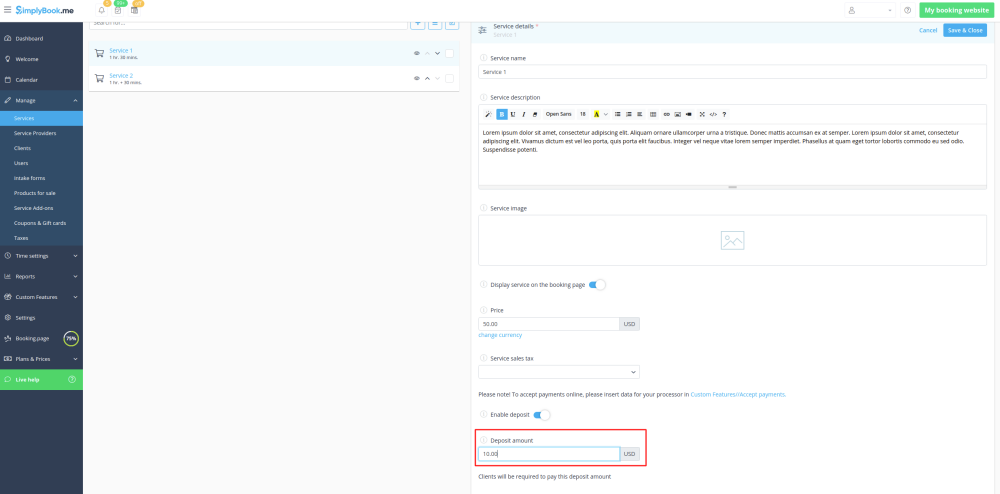Open code view in description editor
This screenshot has height=494, width=1000.
tap(713, 114)
